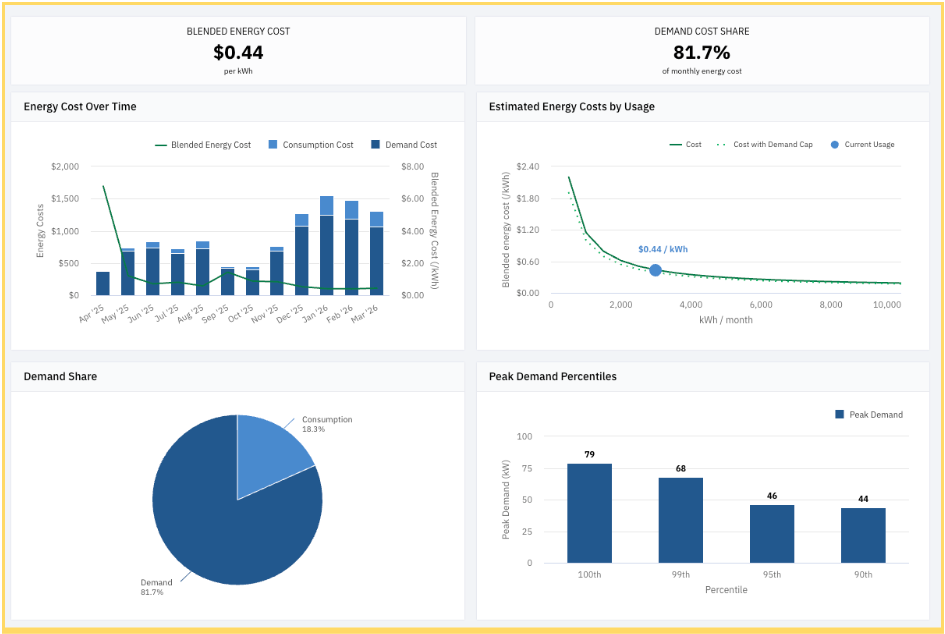Click the Jan '26 demand cost bar segment
This screenshot has height=634, width=945.
(x=327, y=256)
